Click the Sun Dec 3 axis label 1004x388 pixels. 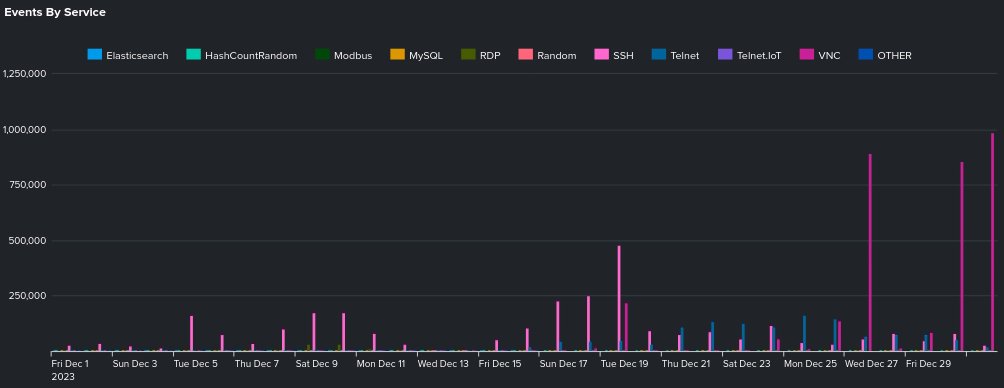[x=134, y=364]
